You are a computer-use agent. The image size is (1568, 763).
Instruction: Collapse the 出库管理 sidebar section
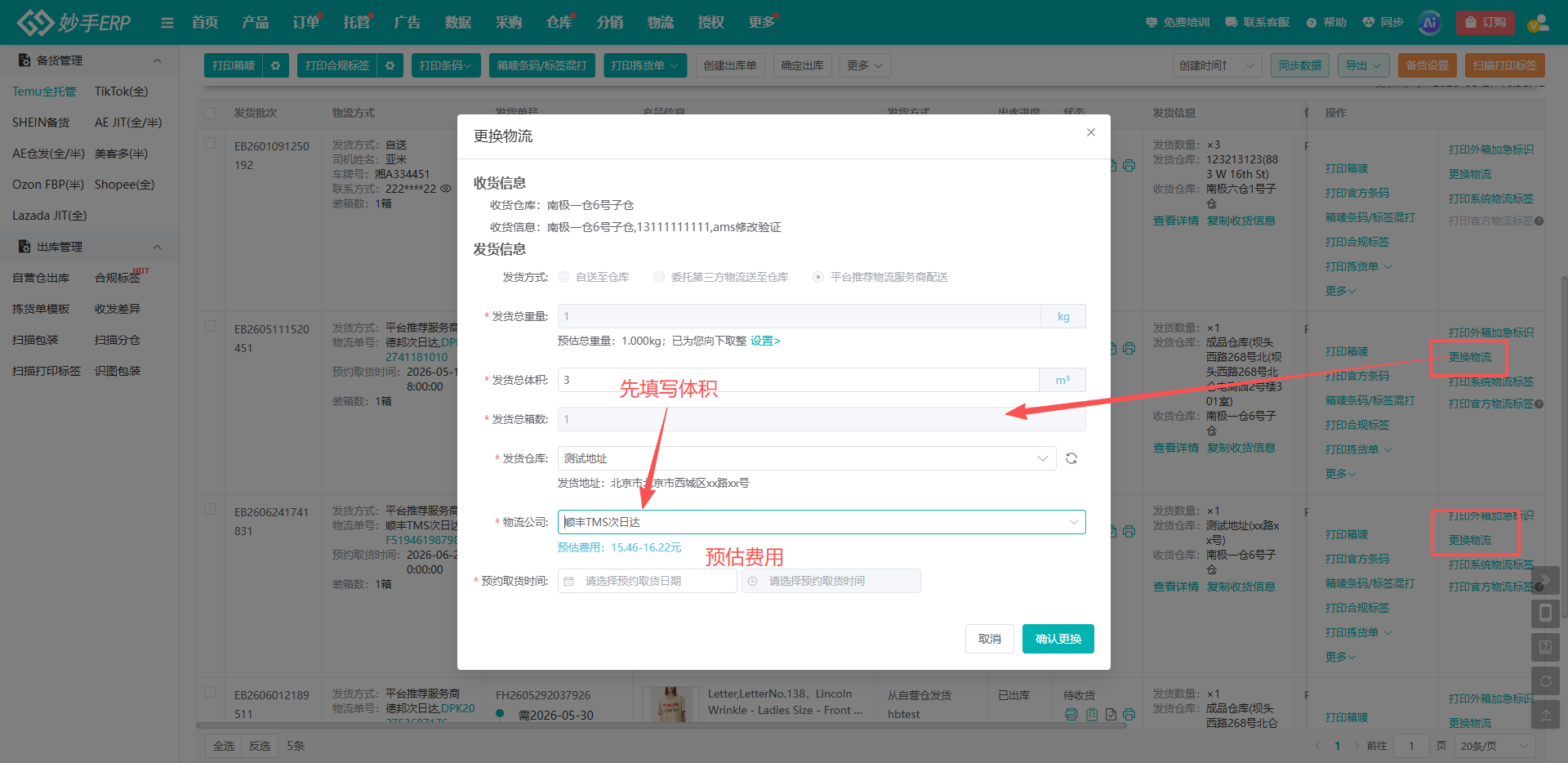click(157, 247)
